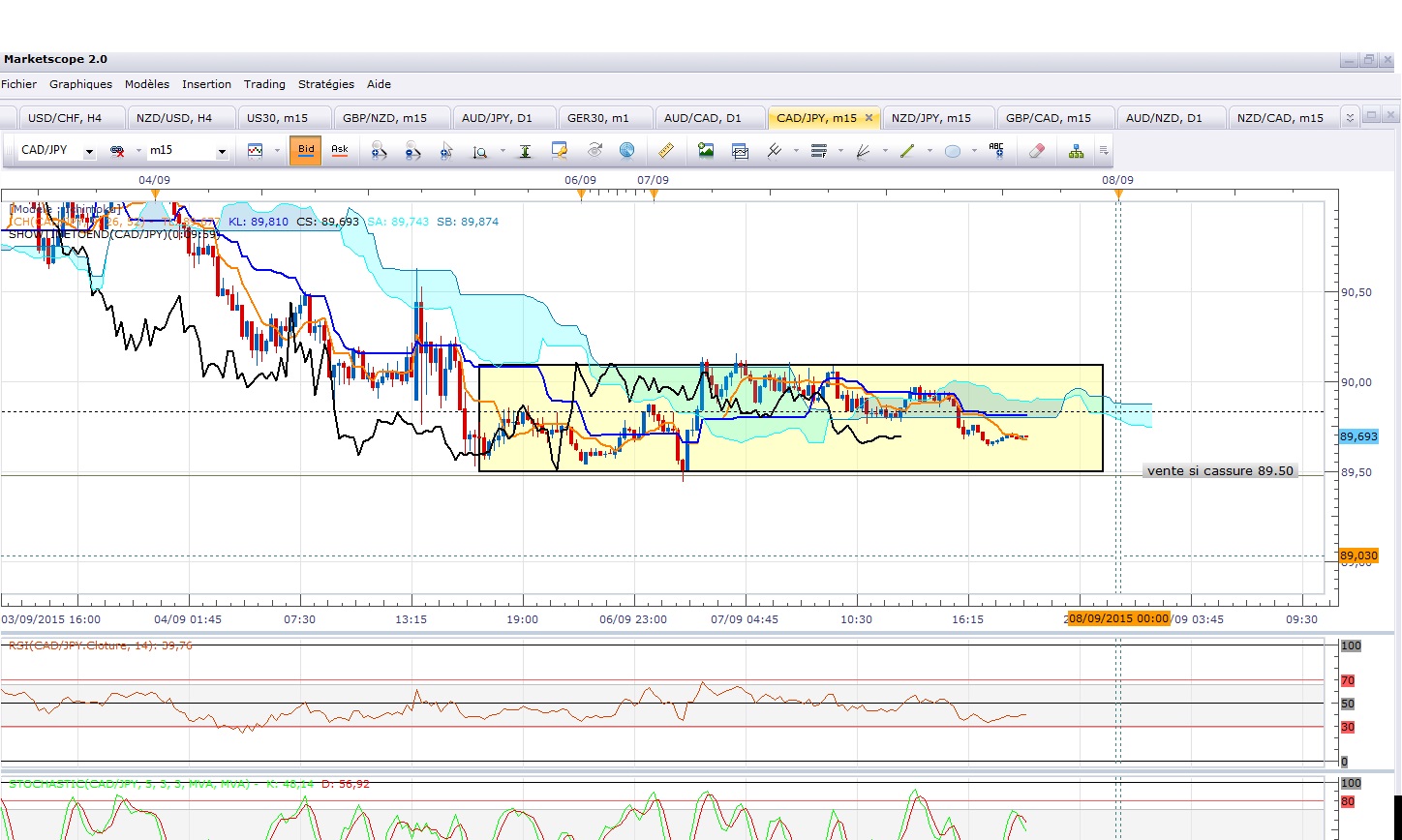1402x840 pixels.
Task: Select the Fibonacci levels tool
Action: [x=819, y=151]
